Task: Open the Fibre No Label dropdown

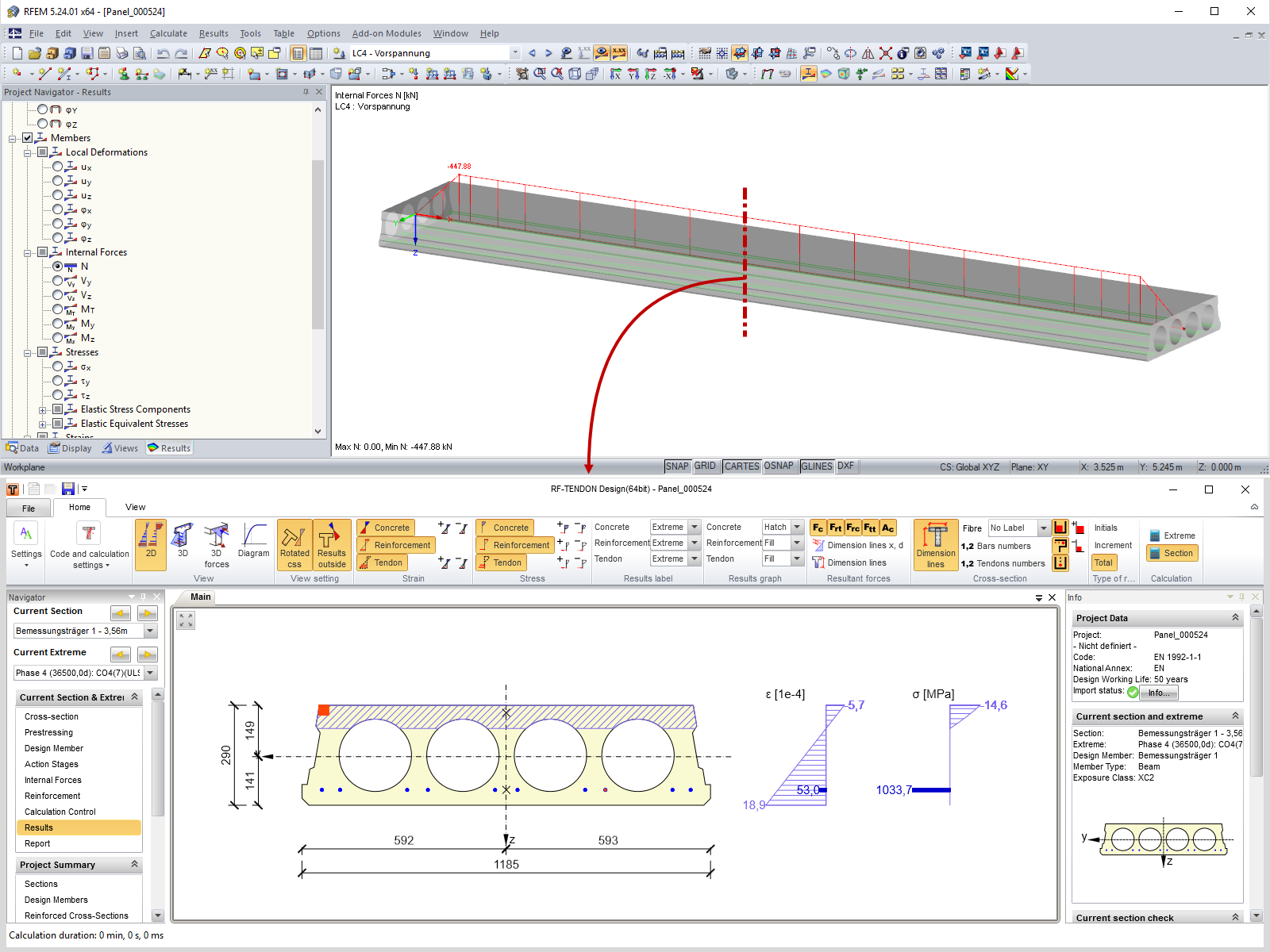Action: pyautogui.click(x=1044, y=528)
